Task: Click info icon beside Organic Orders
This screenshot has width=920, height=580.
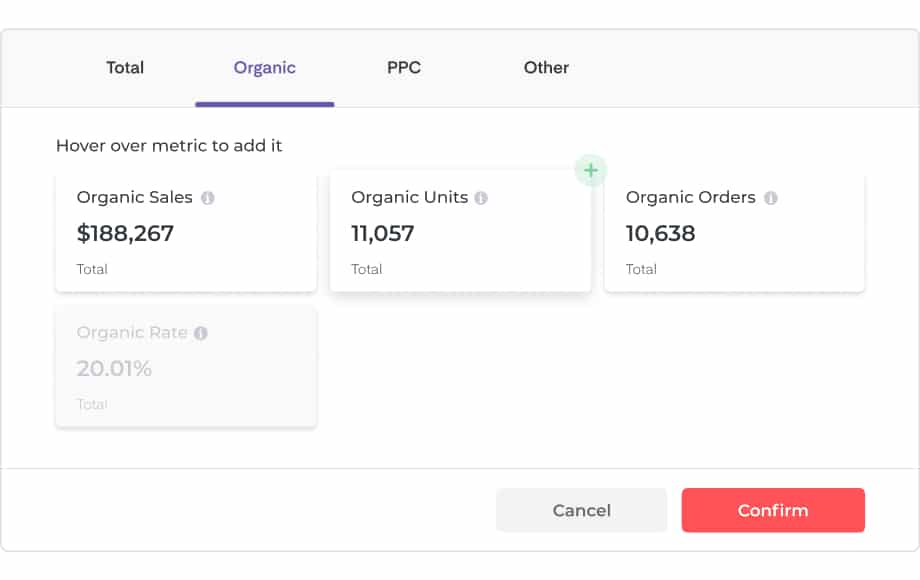Action: (770, 198)
